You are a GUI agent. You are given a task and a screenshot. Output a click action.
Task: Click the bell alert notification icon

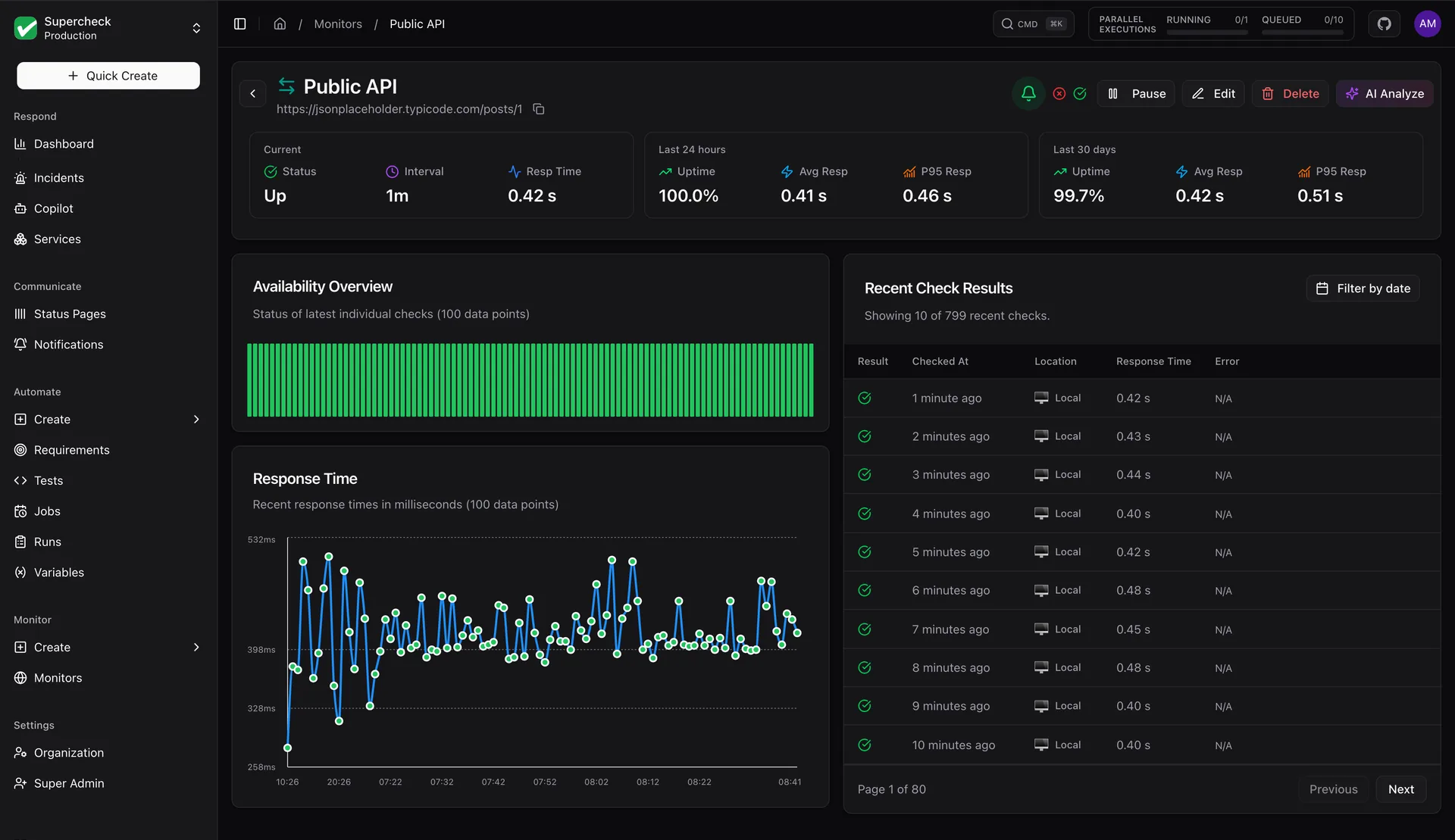(x=1028, y=93)
